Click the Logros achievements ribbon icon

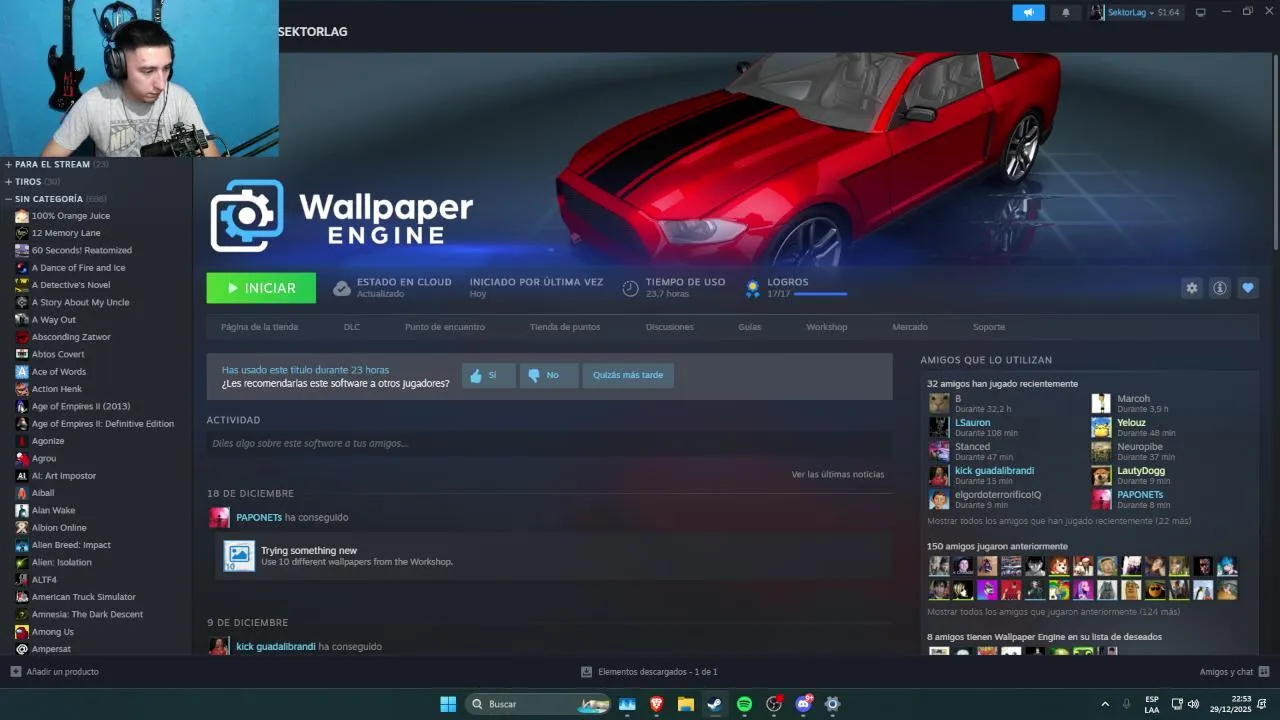coord(753,288)
